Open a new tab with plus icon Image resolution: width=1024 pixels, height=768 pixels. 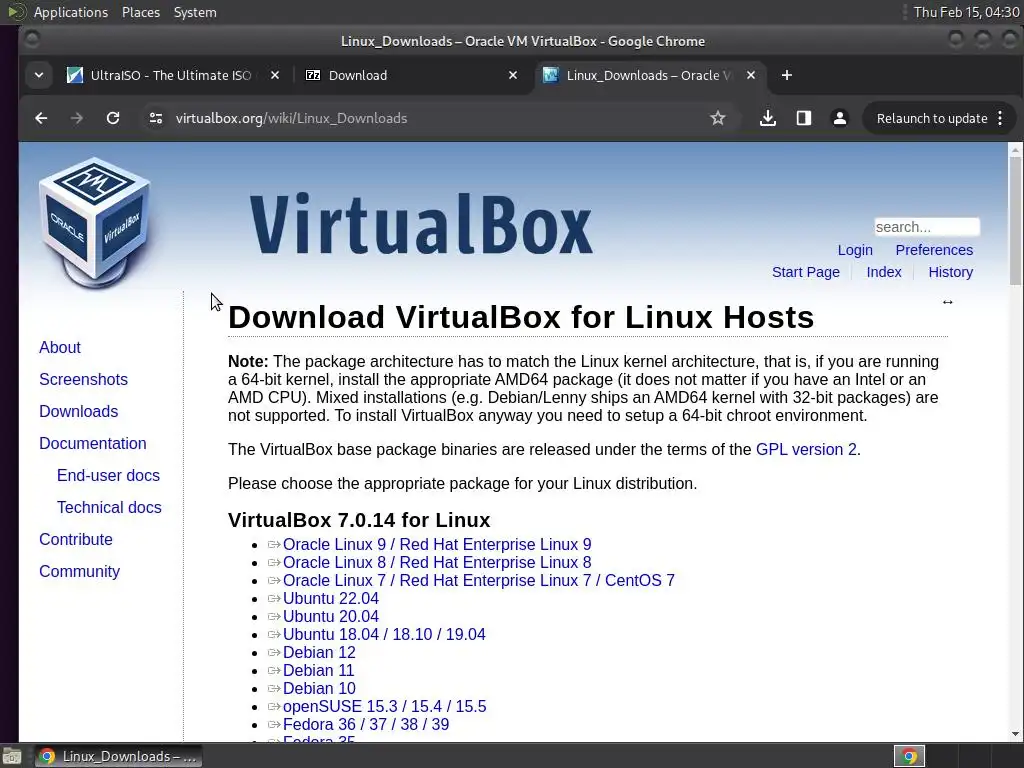coord(787,75)
